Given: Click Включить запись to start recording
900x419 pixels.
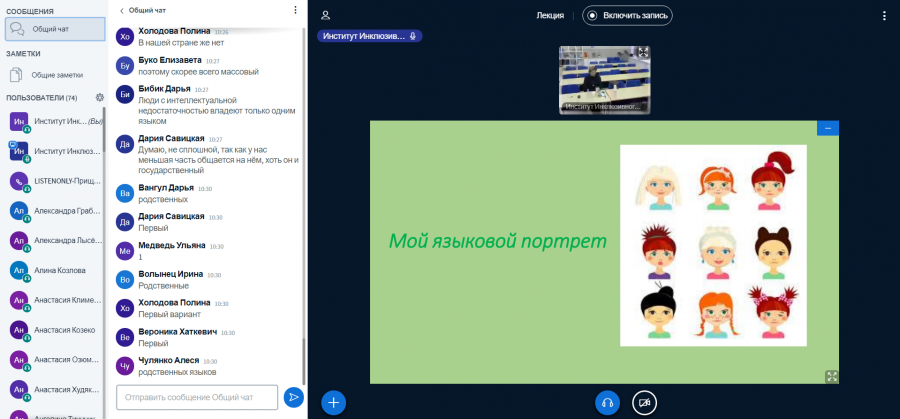Looking at the screenshot, I should click(x=627, y=15).
